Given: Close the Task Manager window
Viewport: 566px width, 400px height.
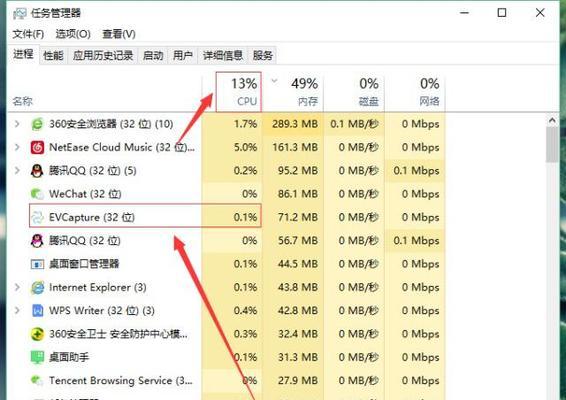Looking at the screenshot, I should click(x=540, y=13).
